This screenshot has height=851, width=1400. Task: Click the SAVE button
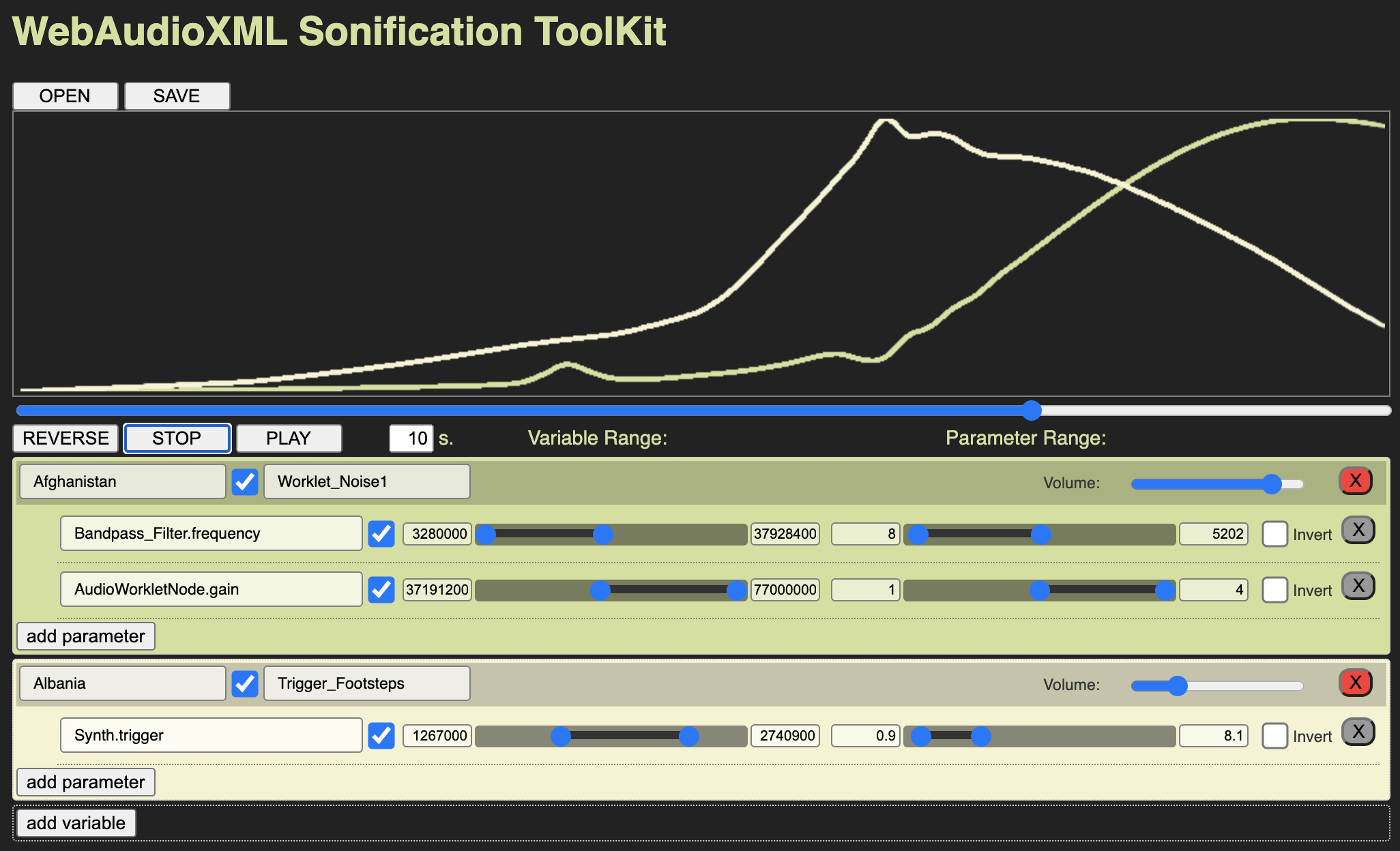[x=176, y=95]
